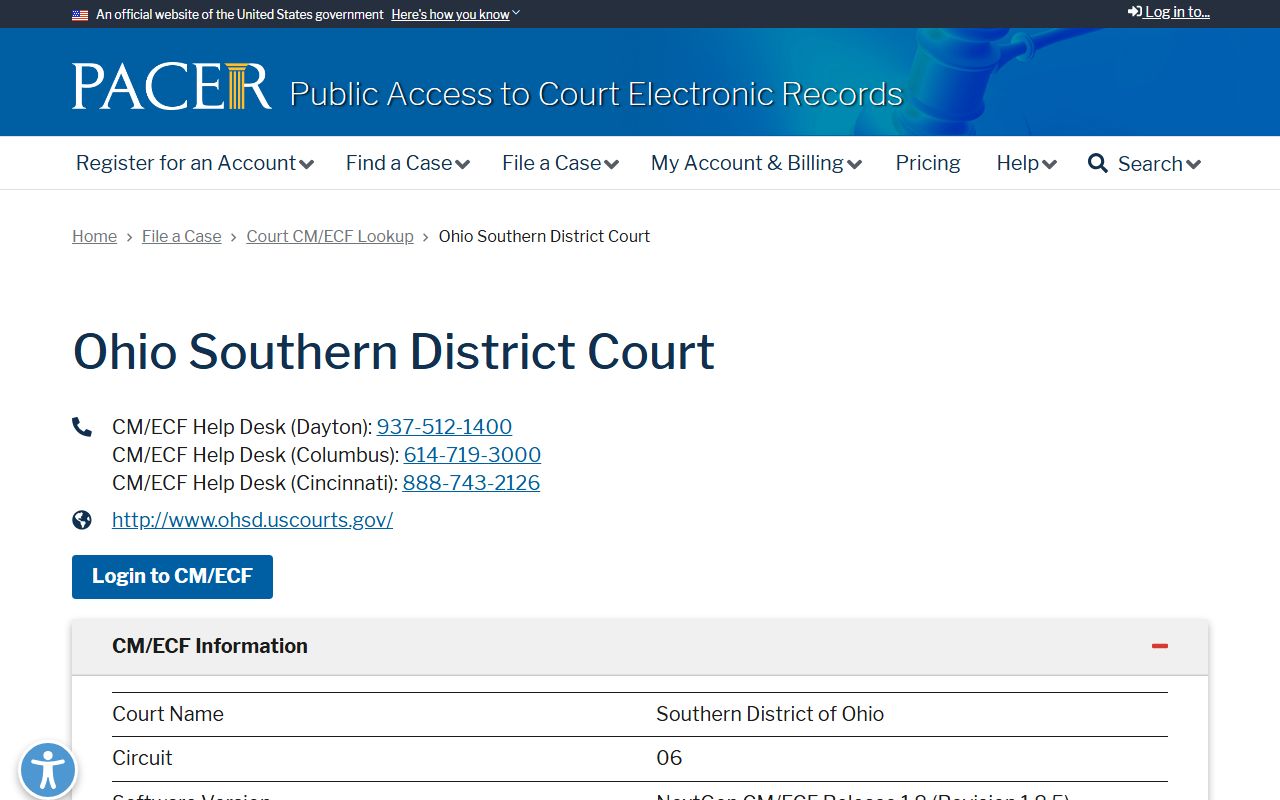The height and width of the screenshot is (800, 1280).
Task: Expand My Account & Billing menu
Action: (x=756, y=163)
